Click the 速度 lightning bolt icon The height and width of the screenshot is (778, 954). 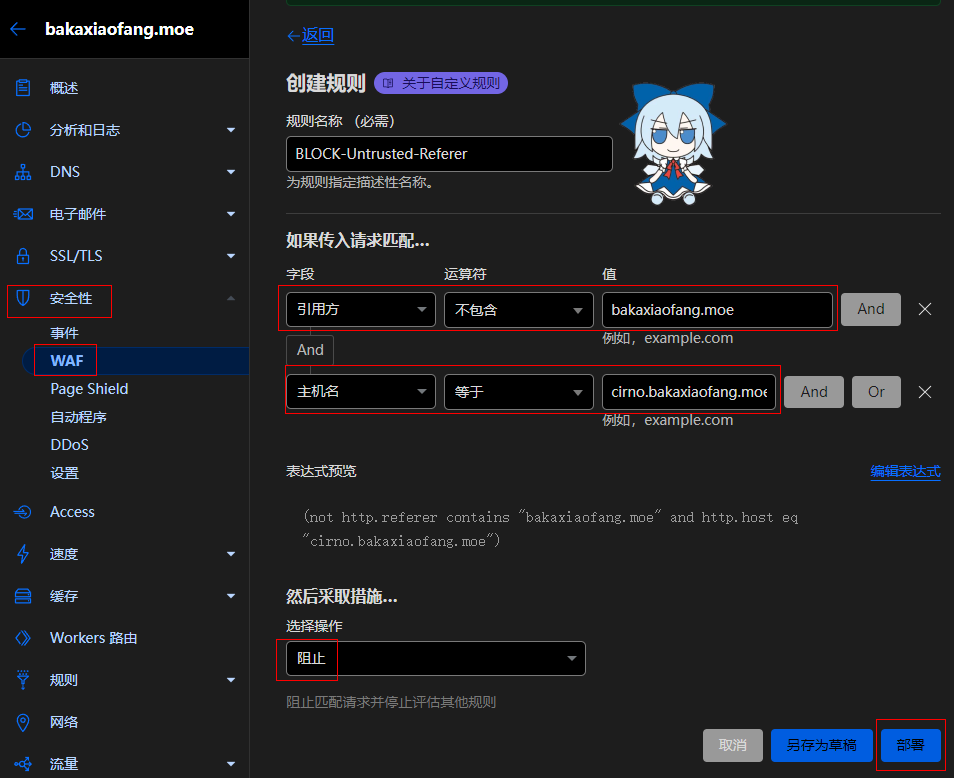tap(23, 554)
